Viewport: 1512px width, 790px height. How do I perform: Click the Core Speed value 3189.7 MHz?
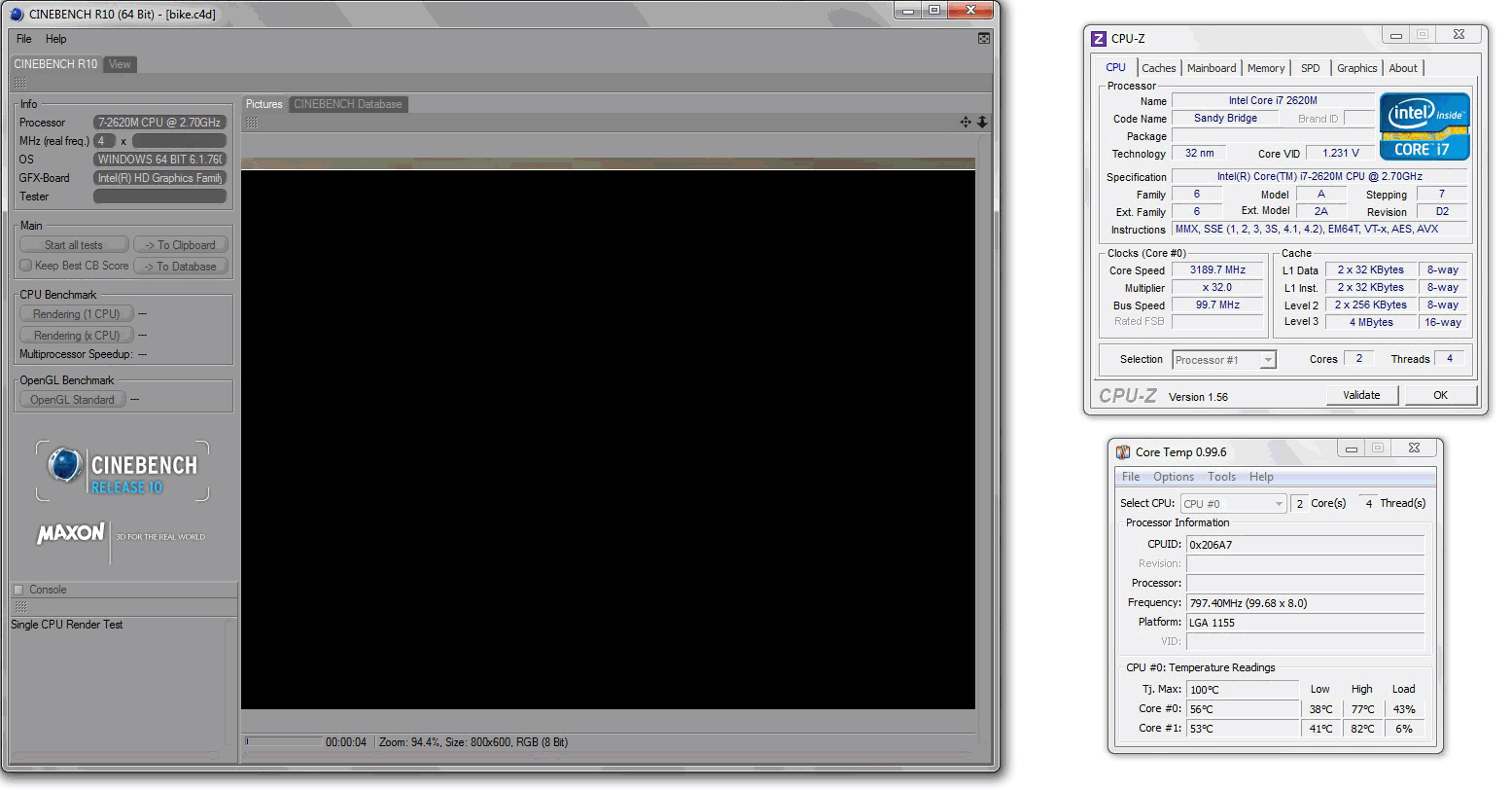pyautogui.click(x=1217, y=270)
